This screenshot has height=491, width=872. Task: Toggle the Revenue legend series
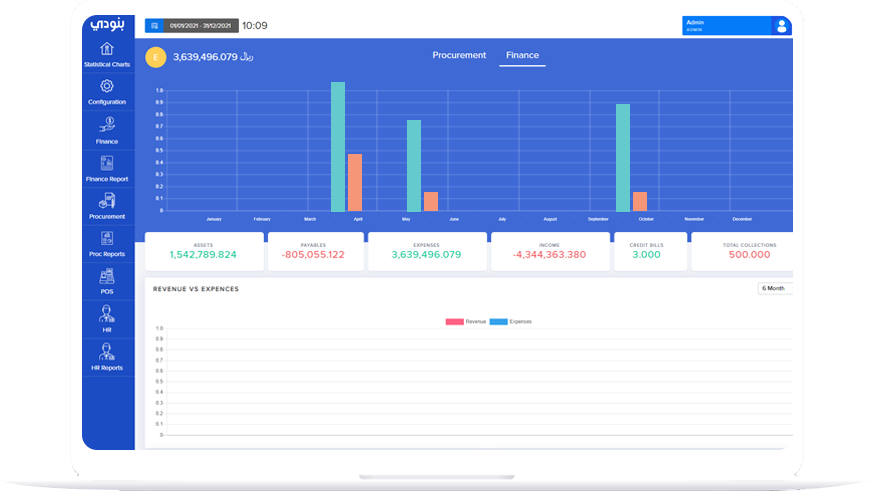(x=463, y=321)
